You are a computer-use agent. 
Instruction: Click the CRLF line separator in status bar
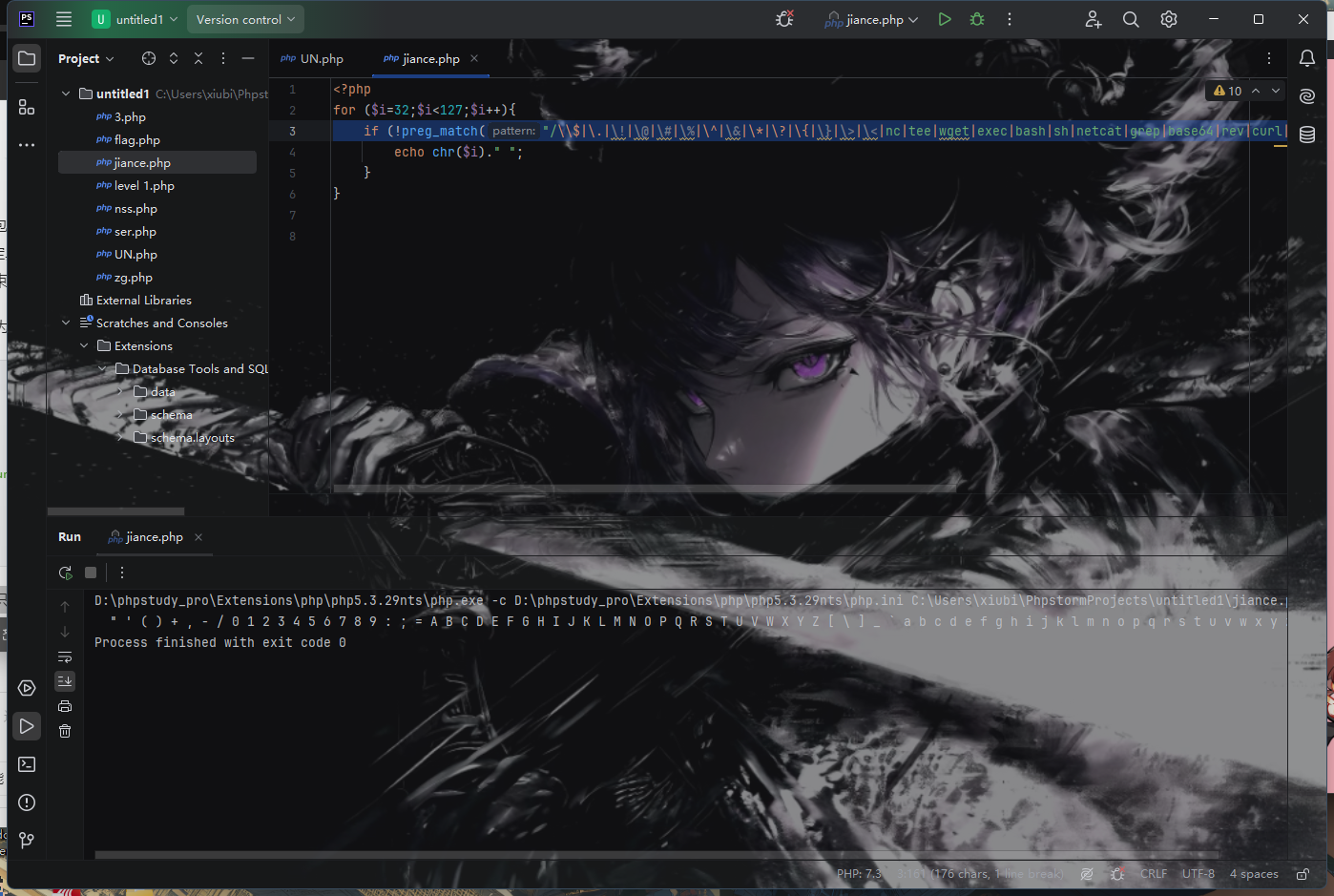pyautogui.click(x=1153, y=873)
